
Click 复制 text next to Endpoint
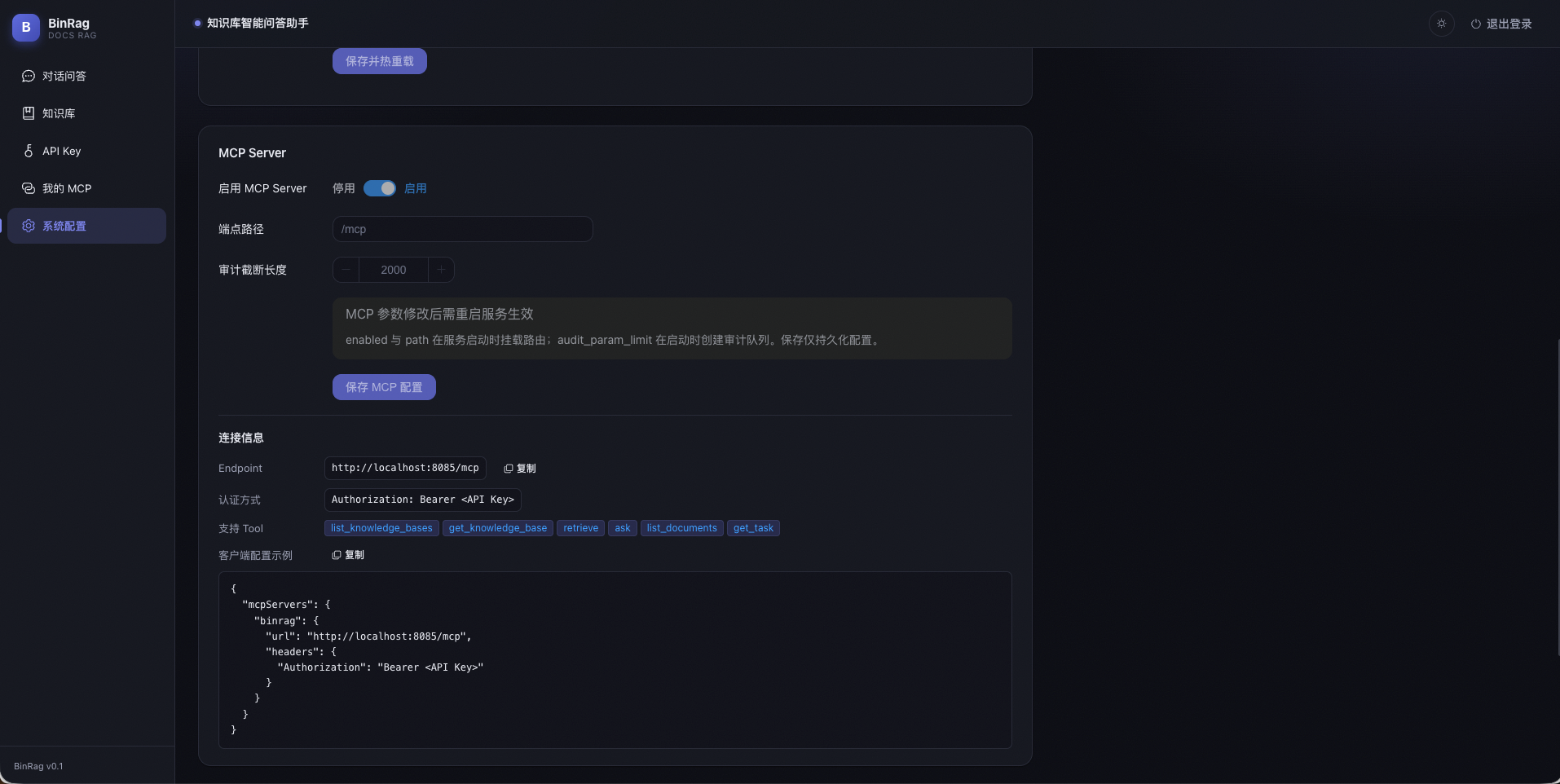(527, 469)
